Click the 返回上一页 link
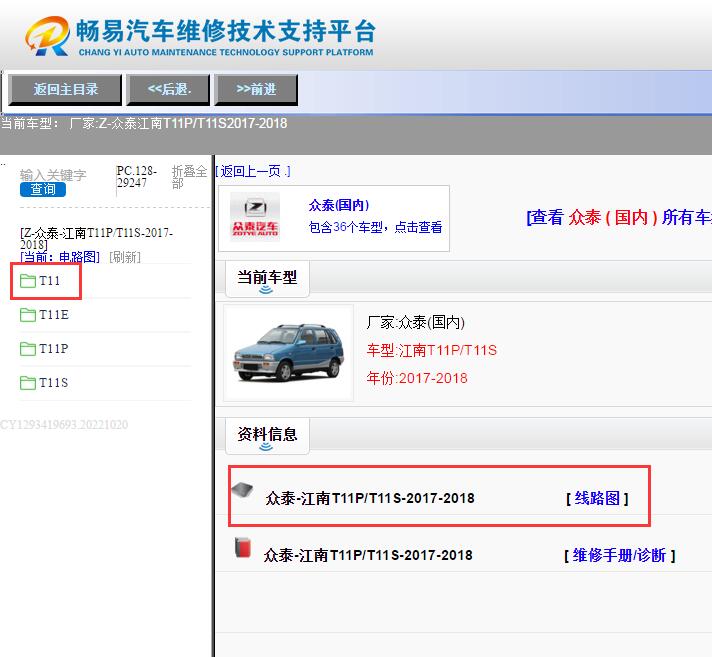Viewport: 712px width, 657px height. [253, 171]
